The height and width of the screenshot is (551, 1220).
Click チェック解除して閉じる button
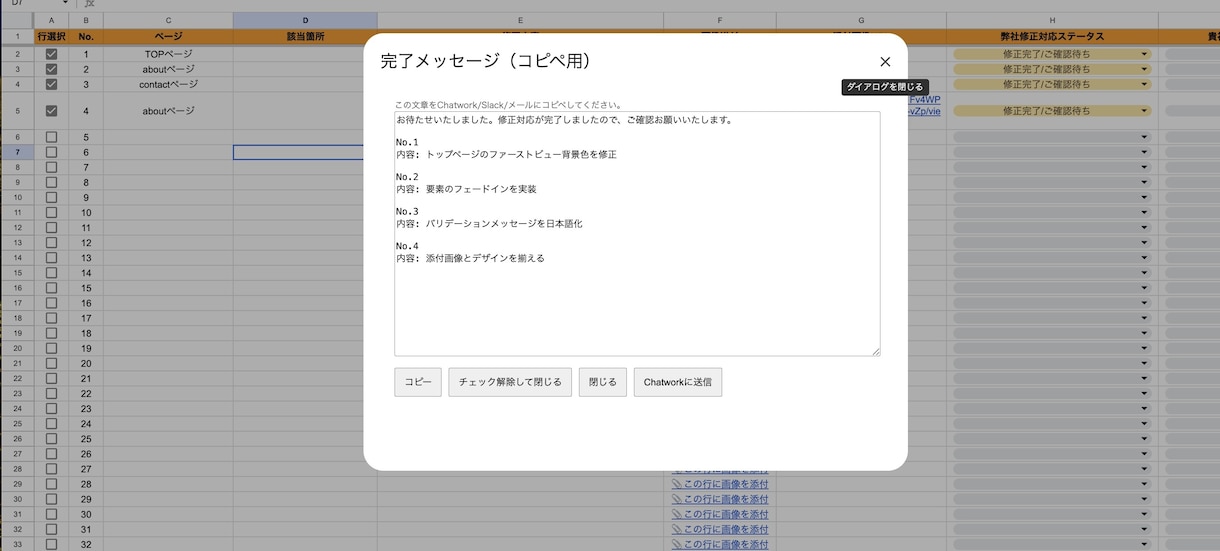click(x=510, y=382)
